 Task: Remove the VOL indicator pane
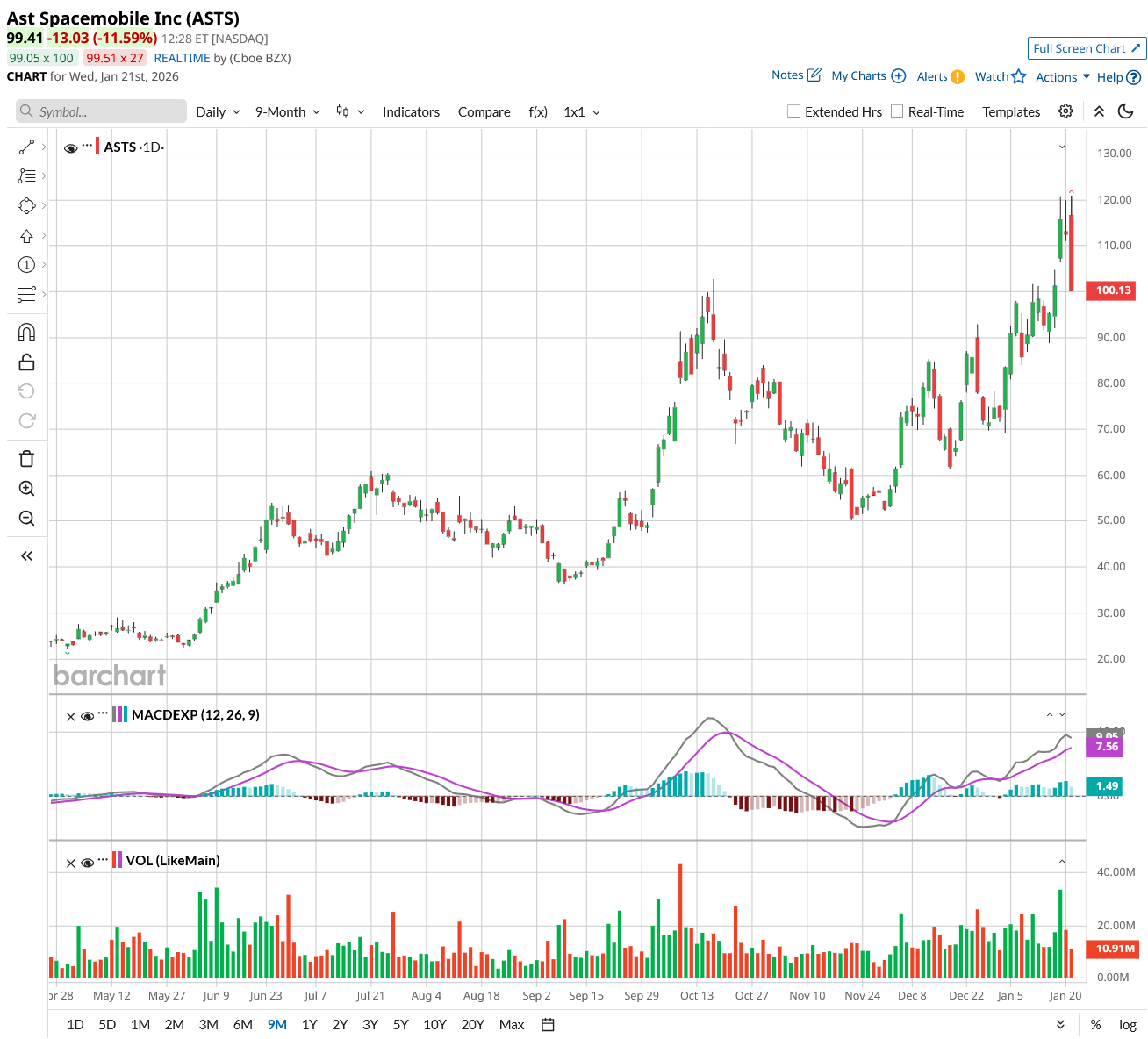click(71, 863)
